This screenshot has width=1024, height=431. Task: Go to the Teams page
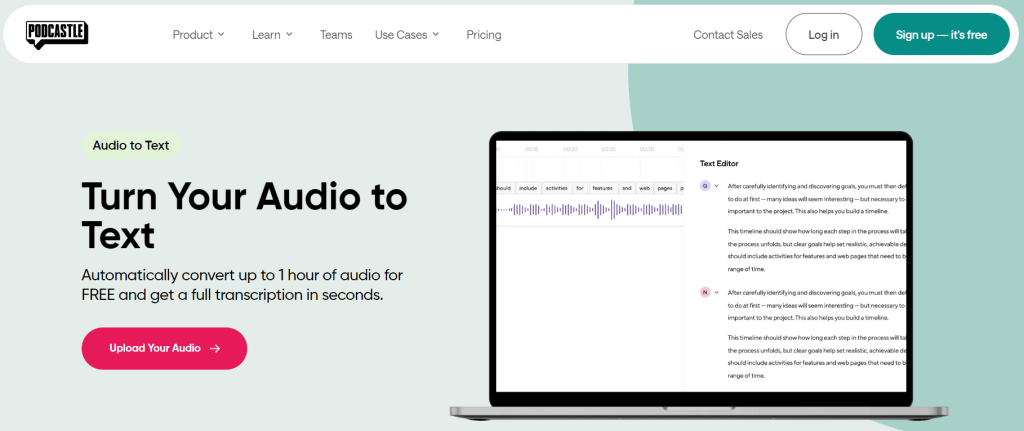point(336,34)
